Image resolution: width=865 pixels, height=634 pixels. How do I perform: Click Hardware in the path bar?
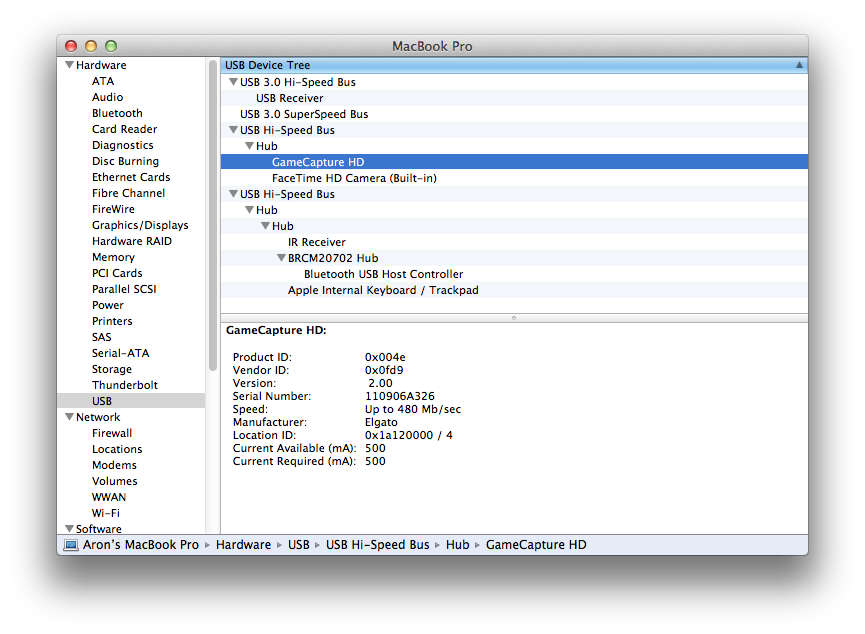[243, 545]
